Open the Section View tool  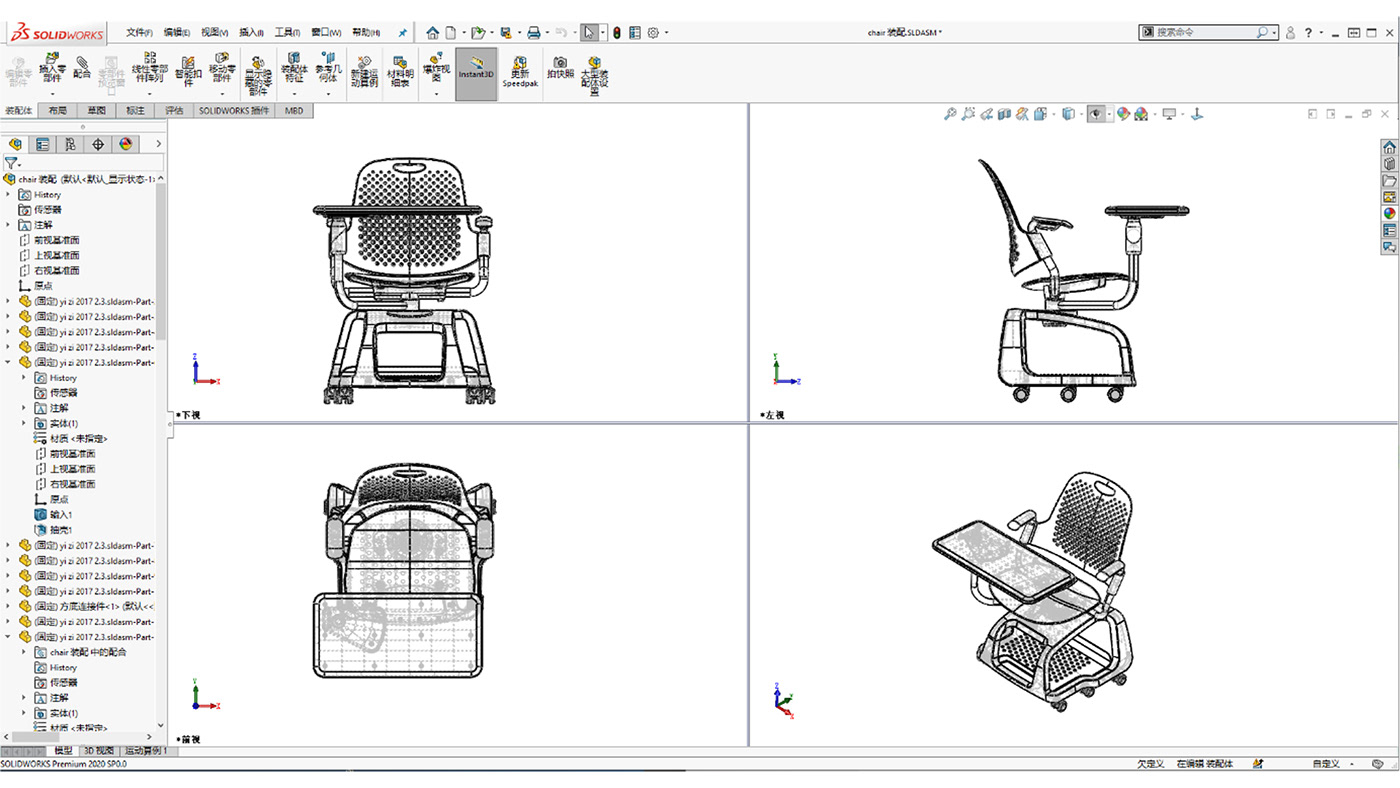(1005, 114)
